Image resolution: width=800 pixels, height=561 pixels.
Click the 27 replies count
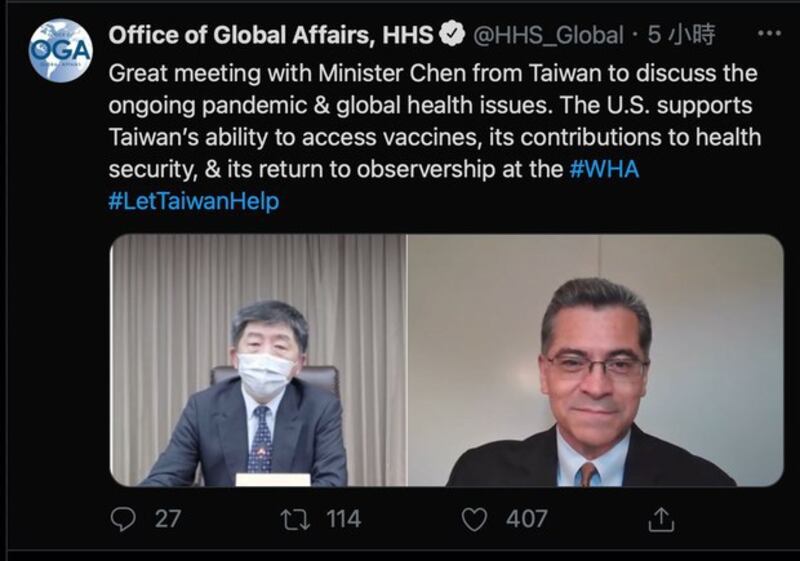pos(168,519)
